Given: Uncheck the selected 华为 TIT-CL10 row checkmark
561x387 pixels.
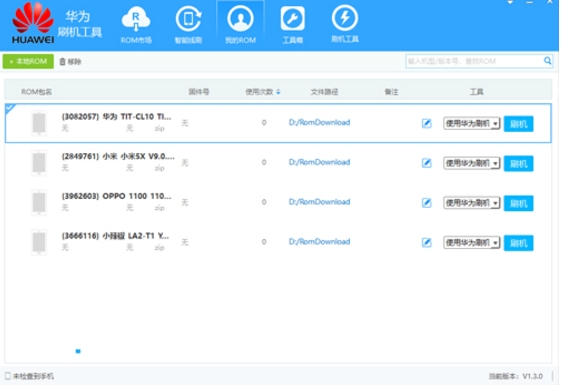Looking at the screenshot, I should point(10,108).
